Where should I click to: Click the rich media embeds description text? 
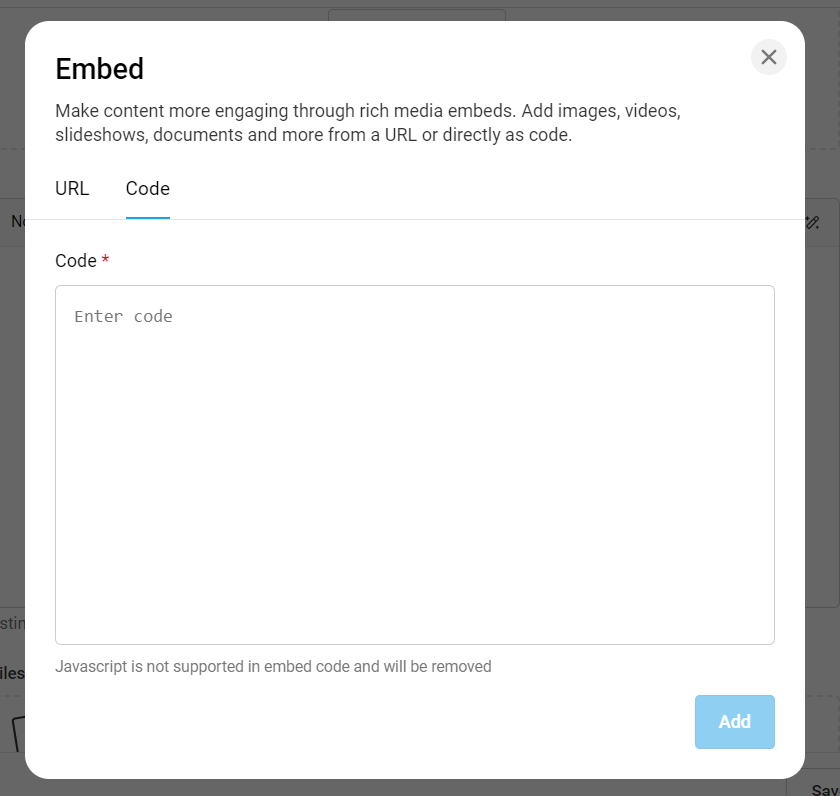pos(368,123)
